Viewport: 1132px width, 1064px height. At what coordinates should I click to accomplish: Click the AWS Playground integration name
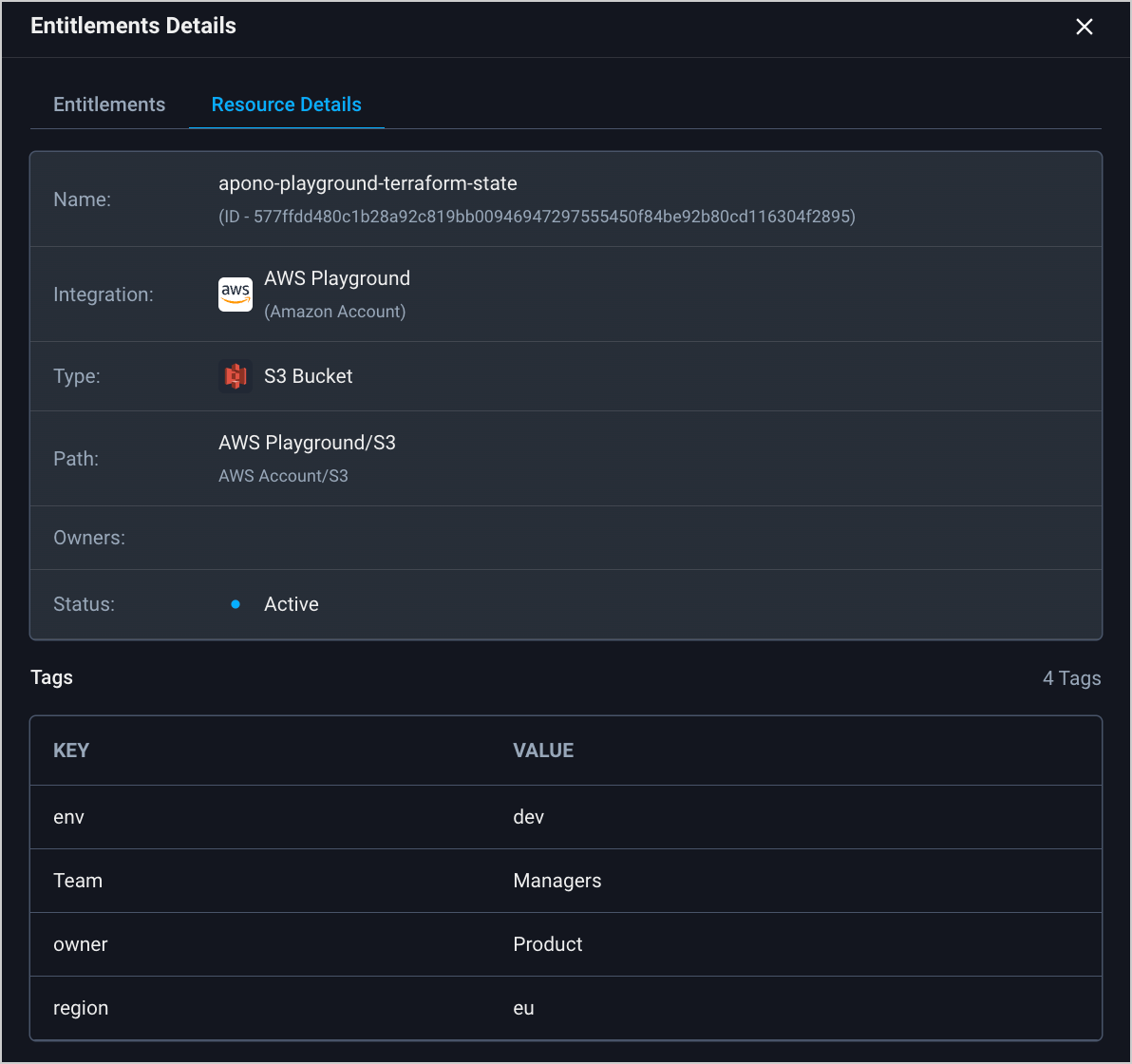point(337,278)
